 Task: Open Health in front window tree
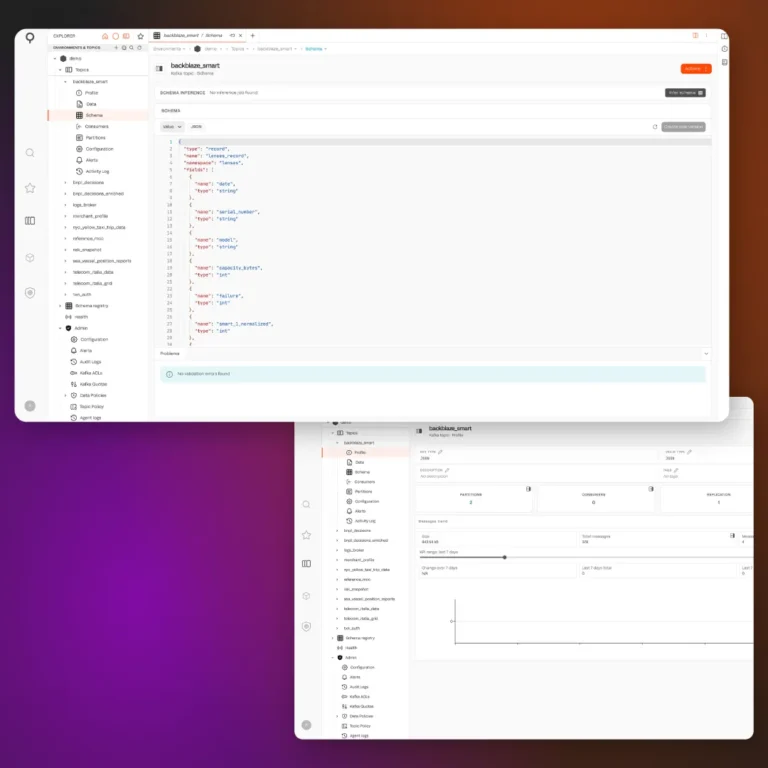81,317
